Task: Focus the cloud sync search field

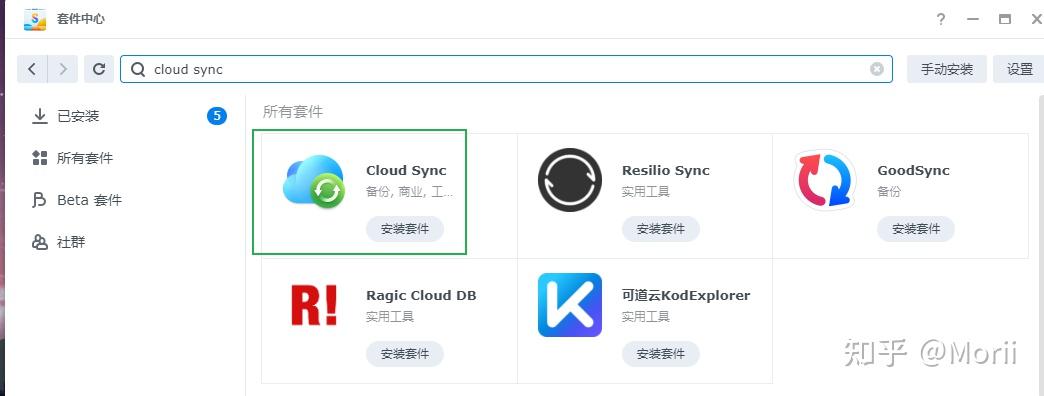Action: [x=506, y=69]
